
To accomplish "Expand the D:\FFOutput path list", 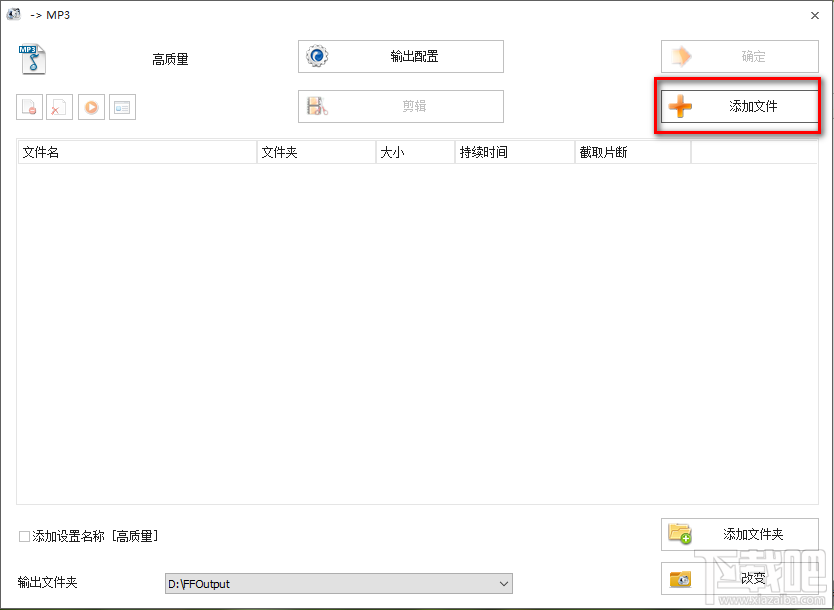I will (x=502, y=583).
